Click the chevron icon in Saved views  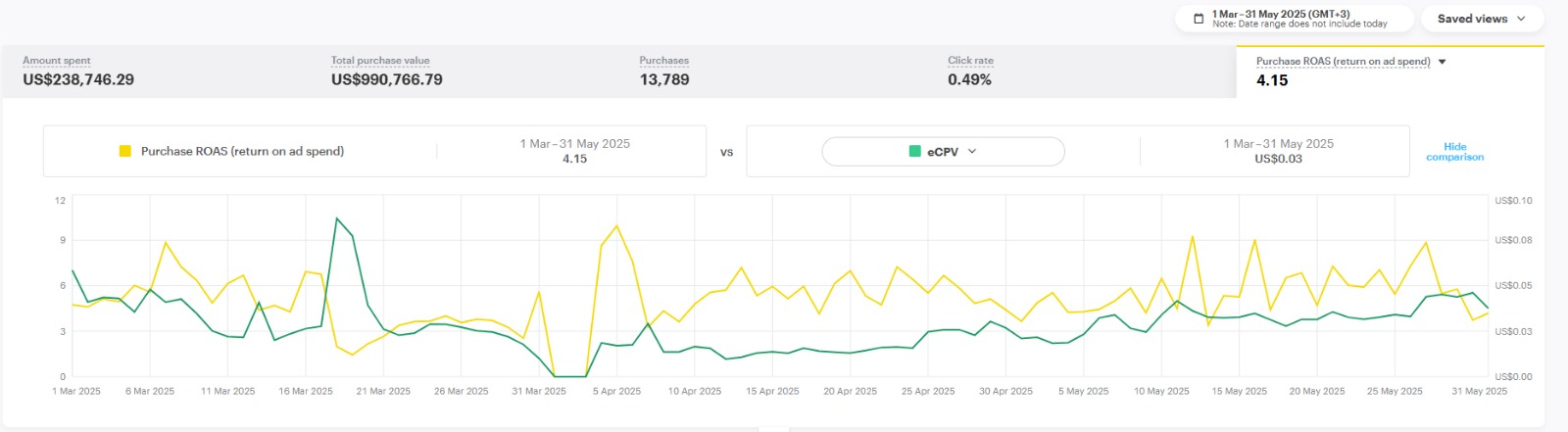1521,19
